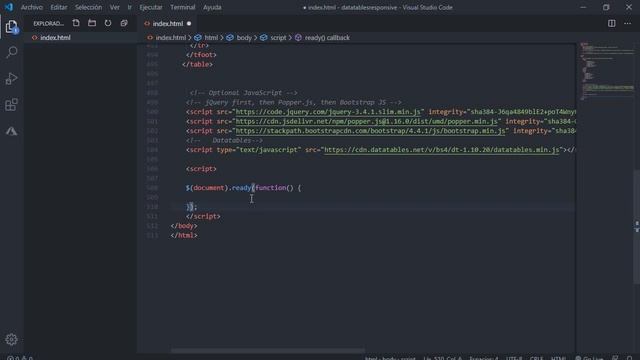Click the html breadcrumb segment
The height and width of the screenshot is (360, 640).
(x=211, y=38)
